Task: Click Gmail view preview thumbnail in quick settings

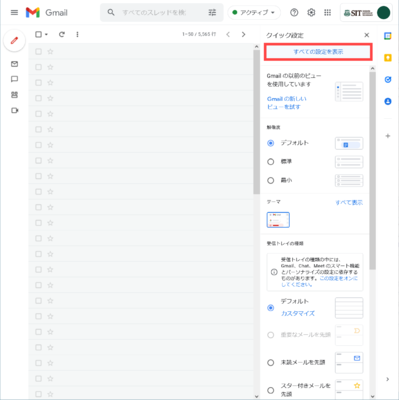Action: (349, 91)
